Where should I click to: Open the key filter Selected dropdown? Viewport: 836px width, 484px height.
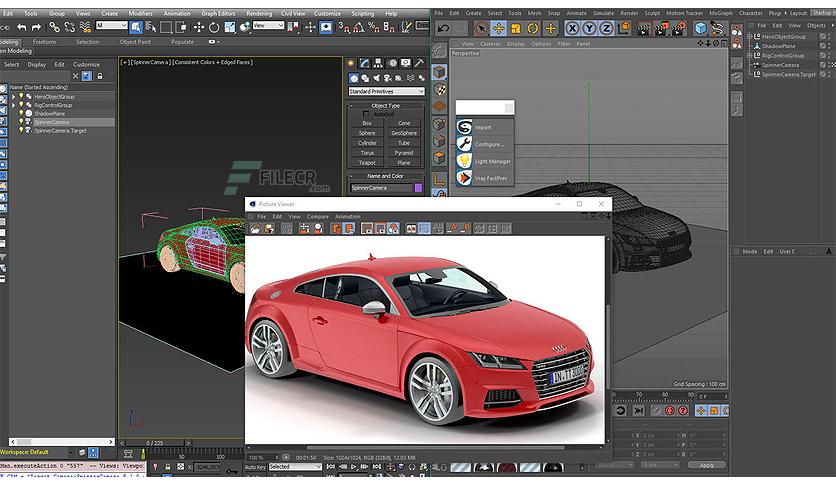[295, 467]
